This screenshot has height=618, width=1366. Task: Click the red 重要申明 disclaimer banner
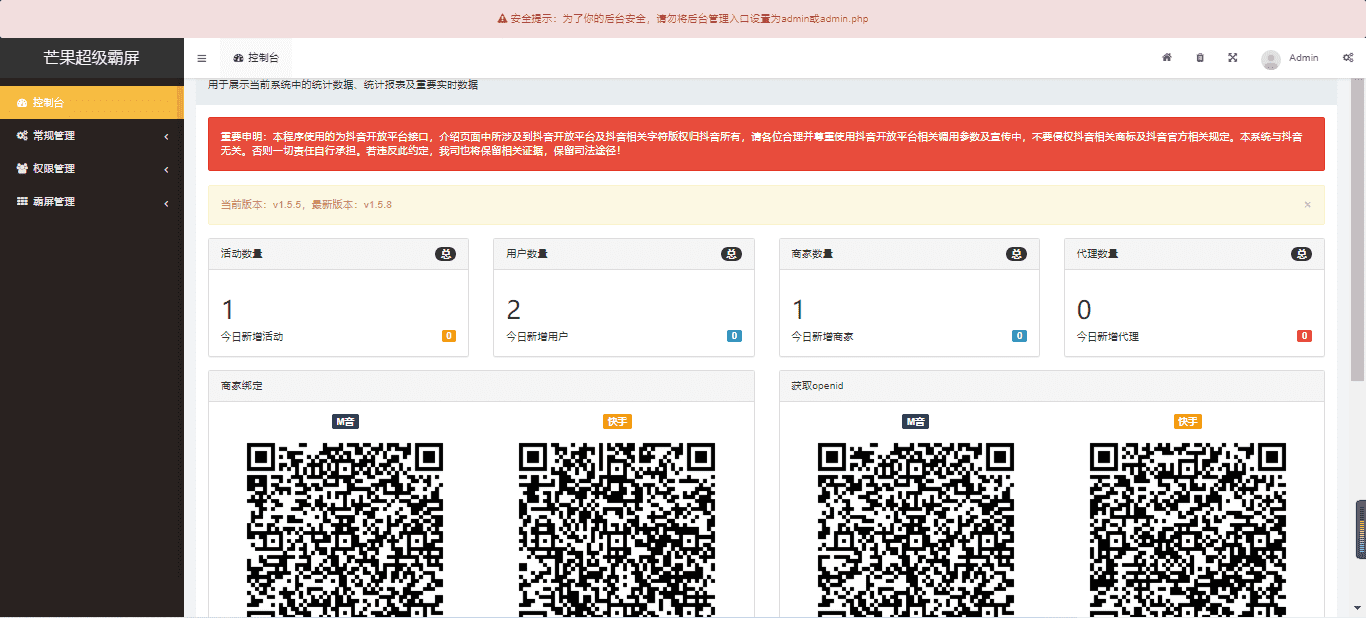(766, 144)
